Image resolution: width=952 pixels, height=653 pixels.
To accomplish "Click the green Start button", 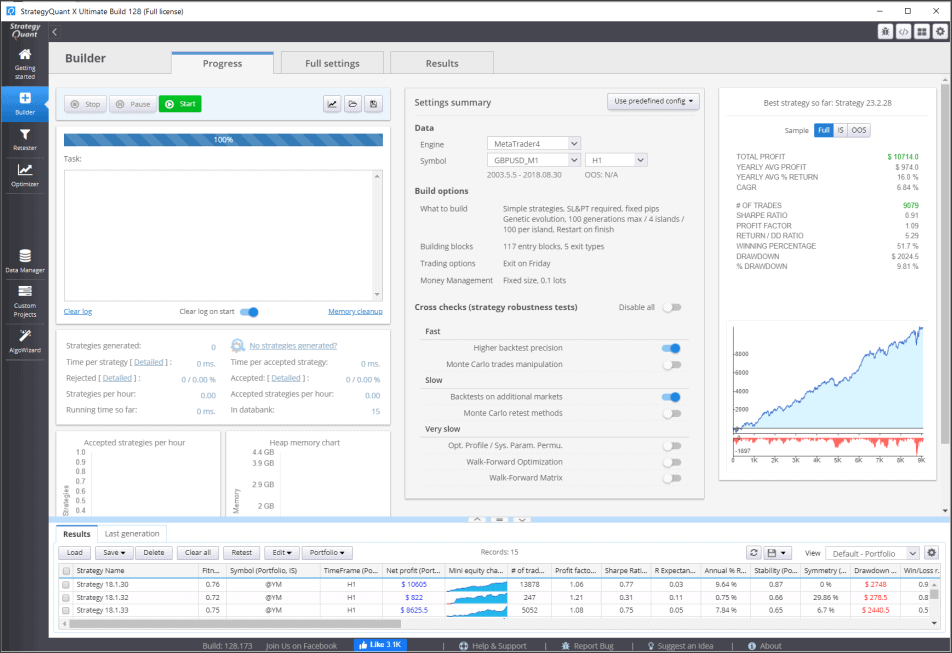I will [180, 104].
